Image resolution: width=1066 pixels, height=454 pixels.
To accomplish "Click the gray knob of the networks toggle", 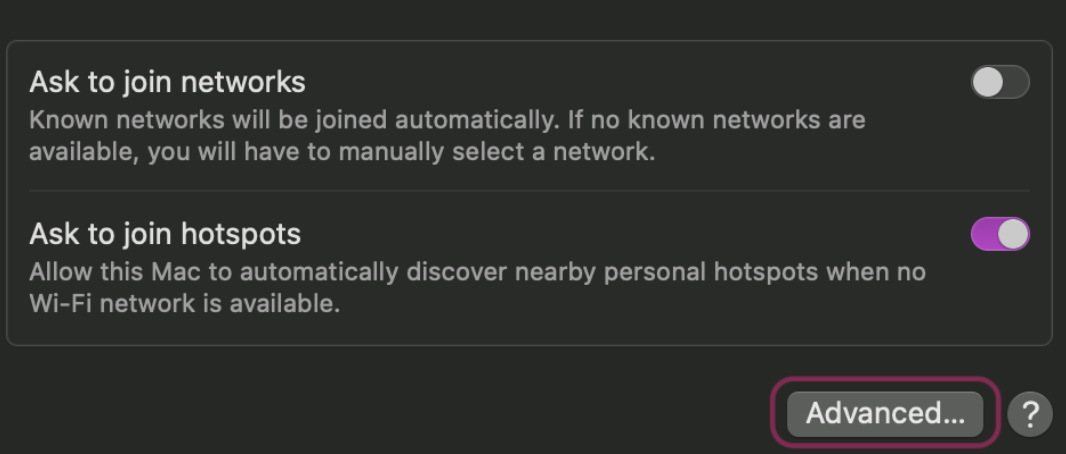I will point(987,82).
